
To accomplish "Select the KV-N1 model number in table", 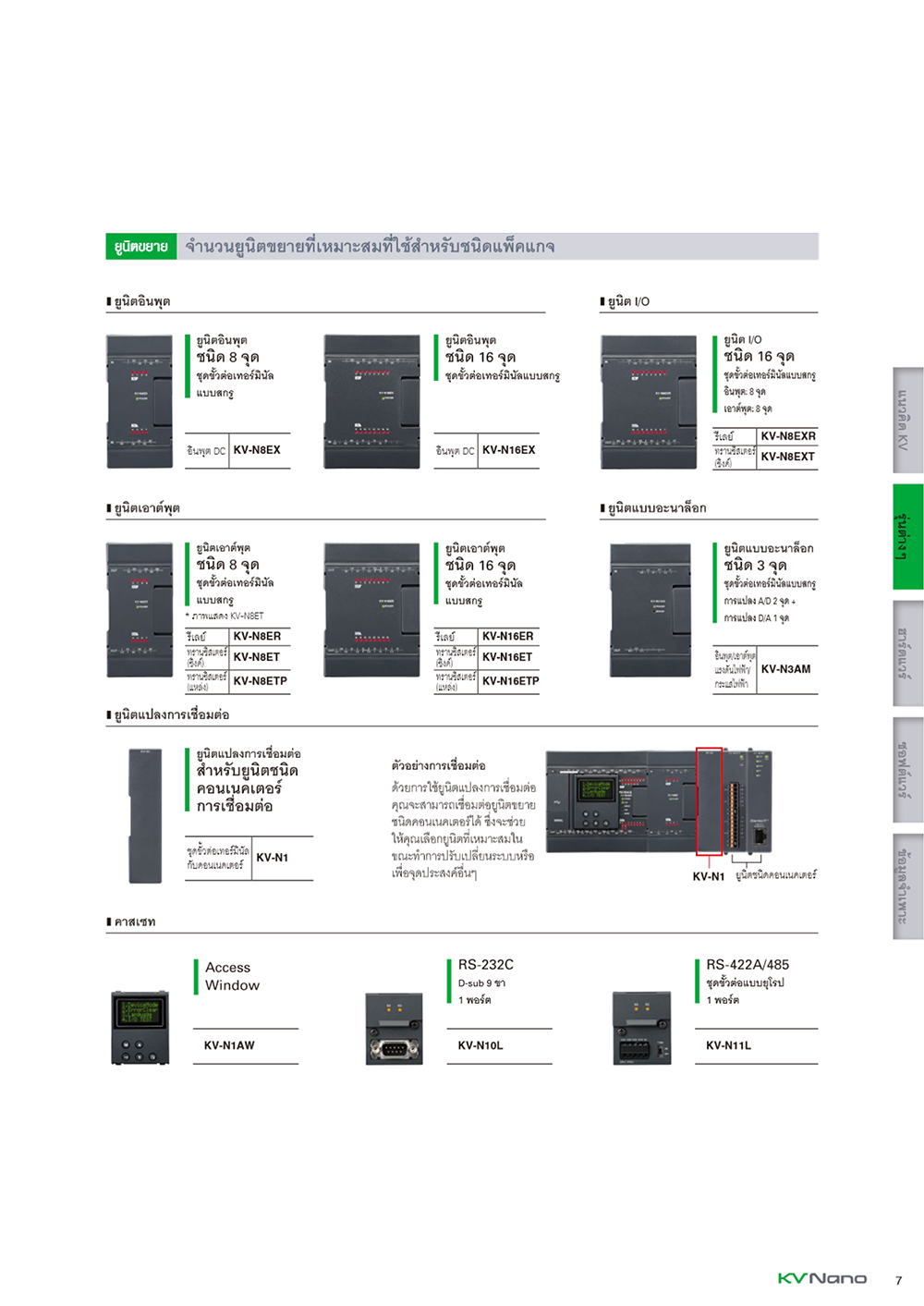I will [x=272, y=858].
